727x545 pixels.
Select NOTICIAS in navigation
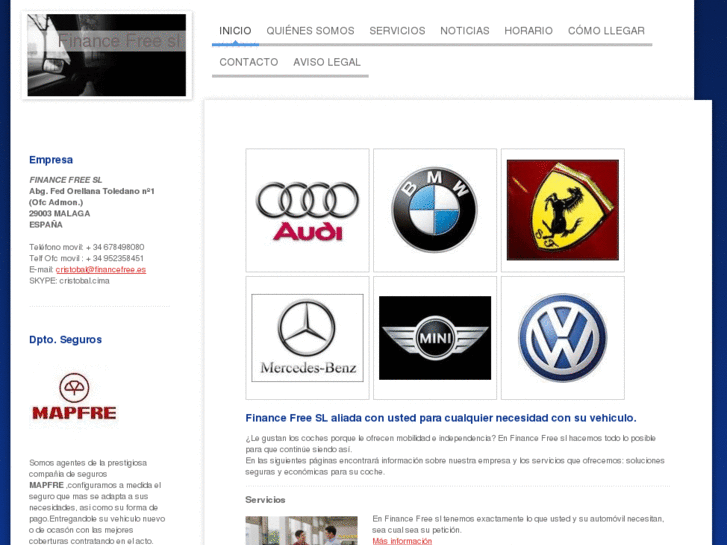465,31
